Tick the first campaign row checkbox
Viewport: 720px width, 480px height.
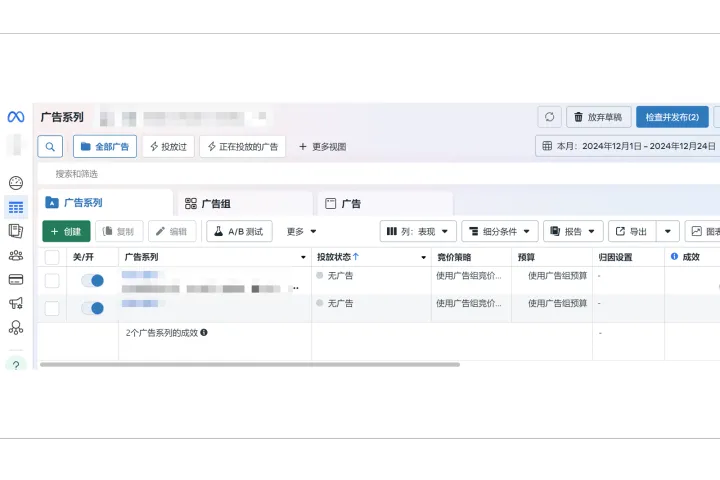click(x=52, y=280)
